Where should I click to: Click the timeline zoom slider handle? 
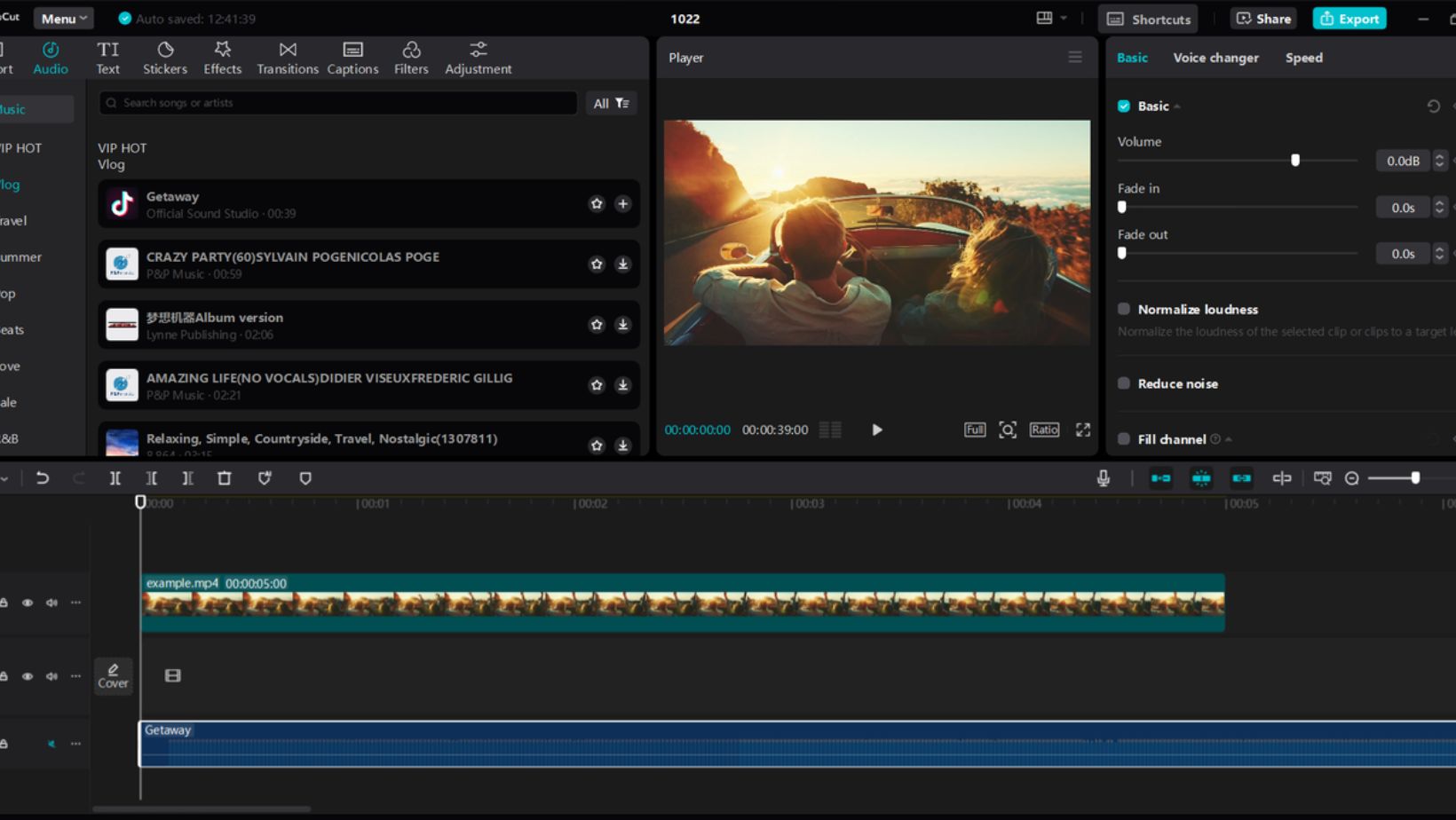[1415, 478]
